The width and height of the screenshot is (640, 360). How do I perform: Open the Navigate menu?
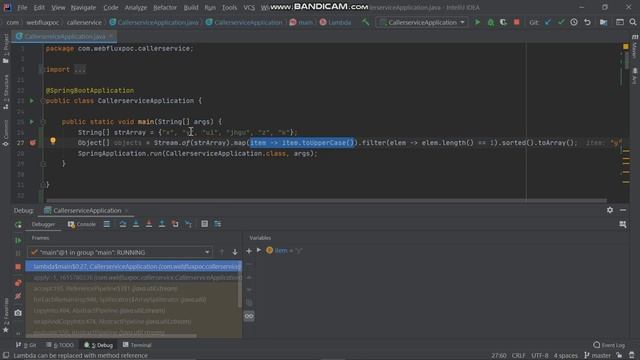click(83, 7)
